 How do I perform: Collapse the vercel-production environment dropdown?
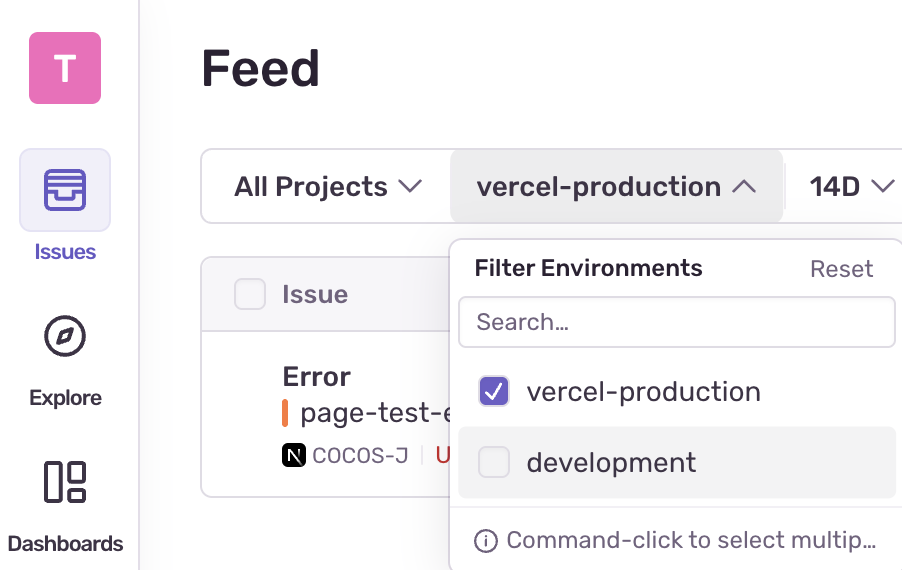point(616,187)
